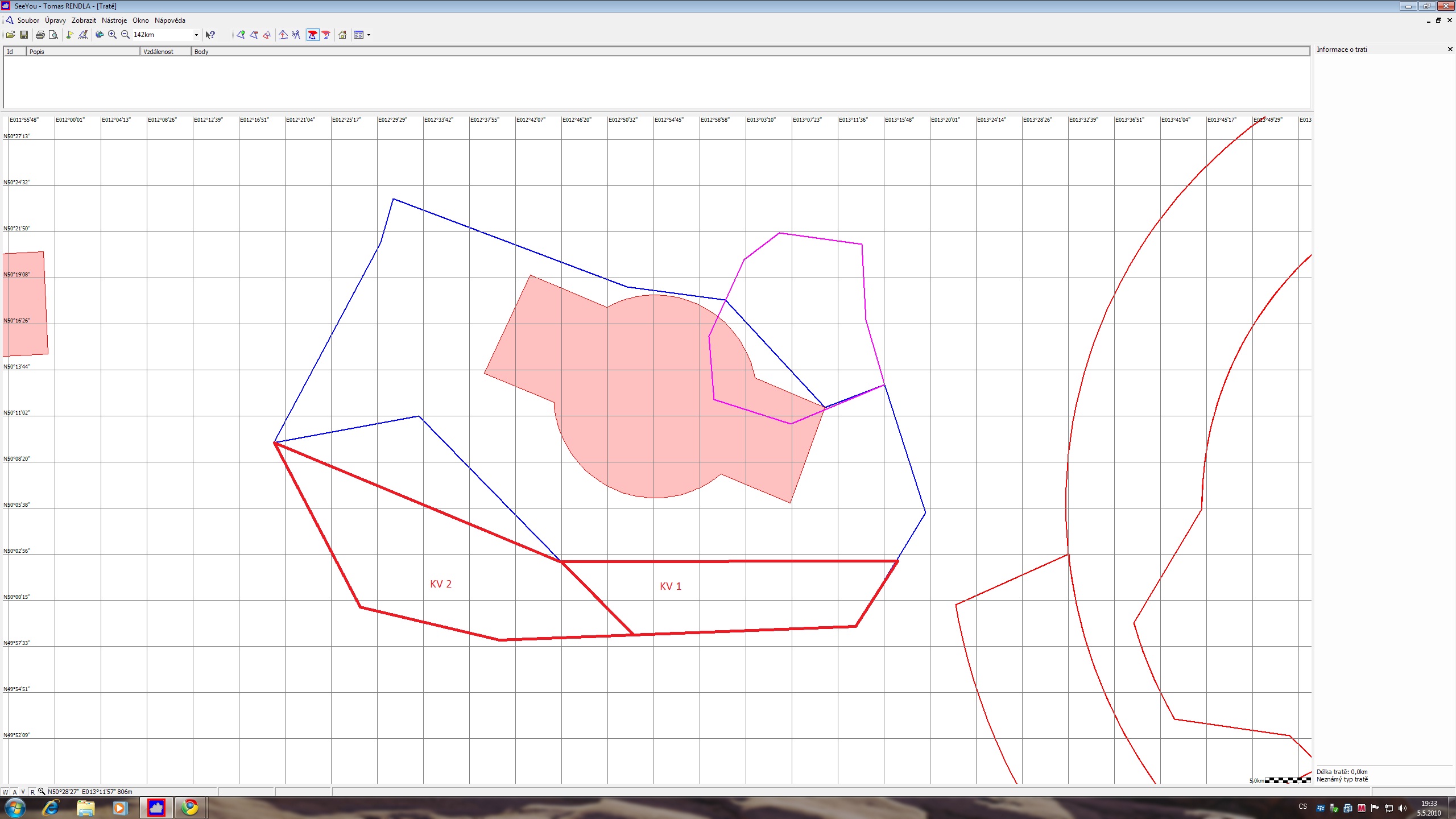Click the safely remove hardware tray icon

pyautogui.click(x=1334, y=808)
